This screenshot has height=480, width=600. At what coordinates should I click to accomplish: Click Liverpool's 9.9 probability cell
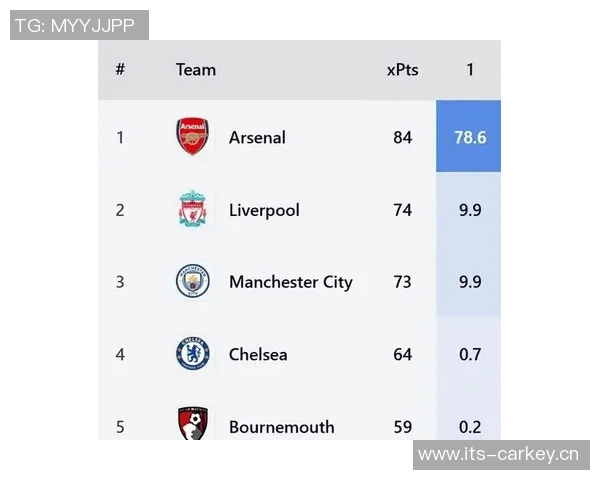tap(469, 210)
